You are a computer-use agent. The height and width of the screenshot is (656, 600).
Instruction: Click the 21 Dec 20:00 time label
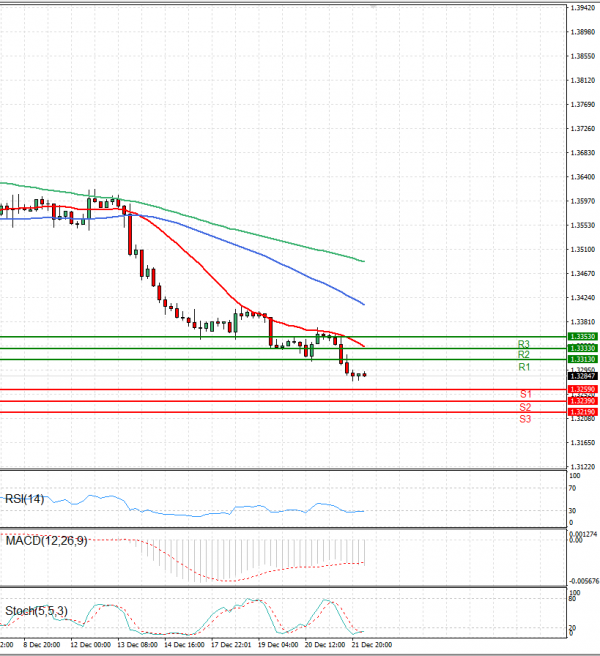[x=372, y=645]
